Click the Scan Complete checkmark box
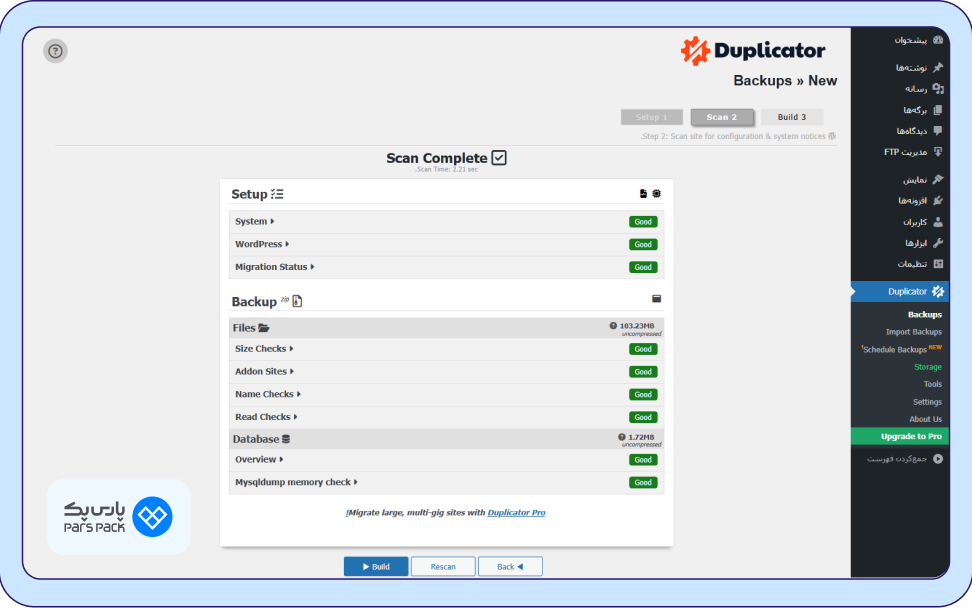This screenshot has height=608, width=972. (499, 157)
